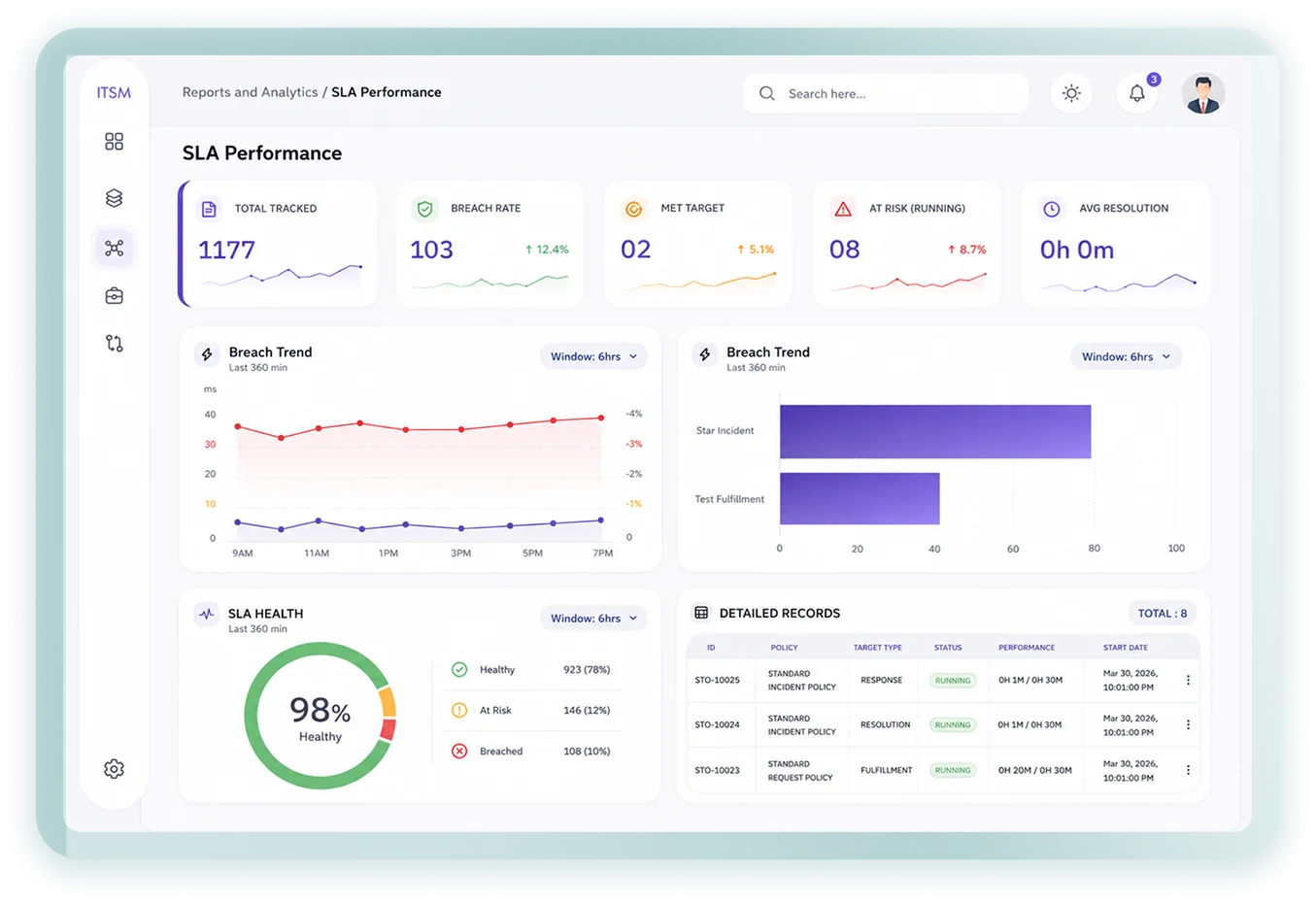Click the Breach Rate shield icon
Screen dimensions: 1316x904
pyautogui.click(x=424, y=209)
